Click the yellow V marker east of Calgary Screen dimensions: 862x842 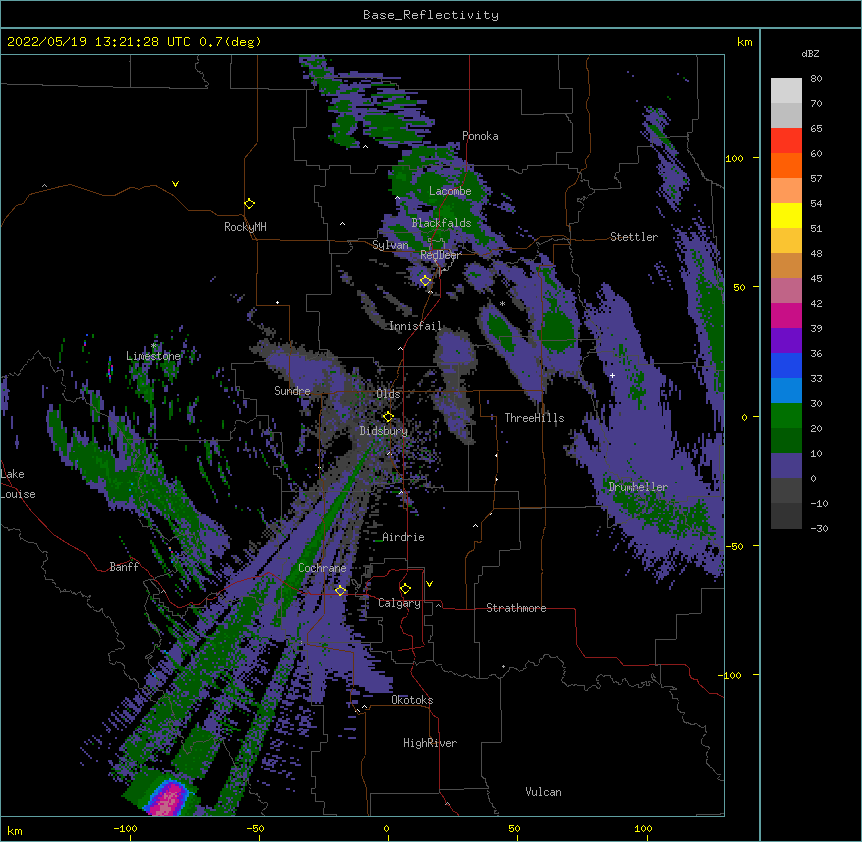click(x=429, y=584)
